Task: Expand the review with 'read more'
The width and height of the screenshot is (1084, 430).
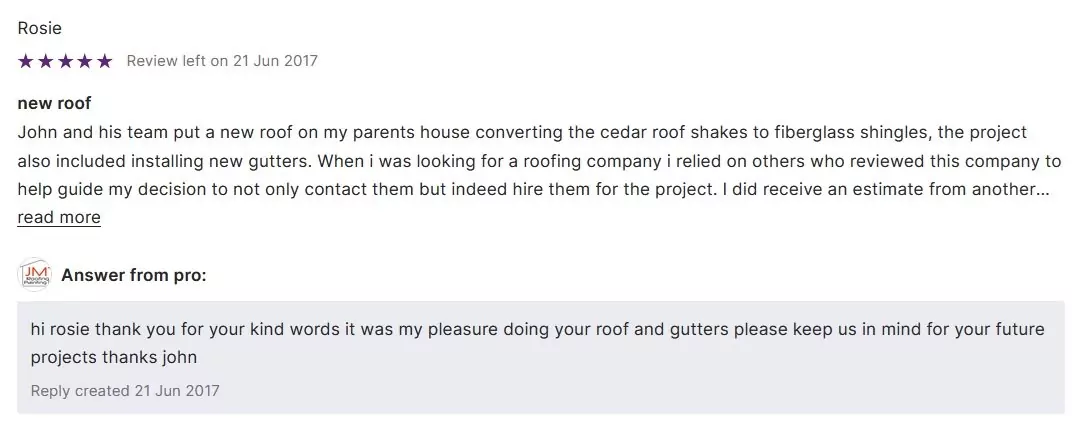Action: [59, 217]
